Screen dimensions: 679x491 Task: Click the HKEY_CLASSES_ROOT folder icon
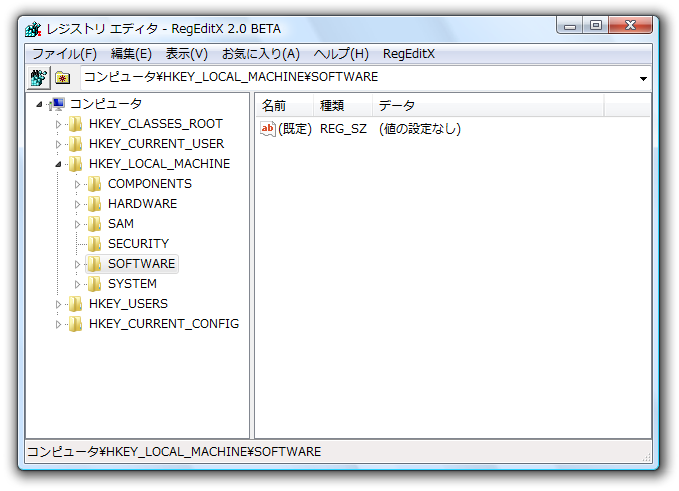point(76,124)
